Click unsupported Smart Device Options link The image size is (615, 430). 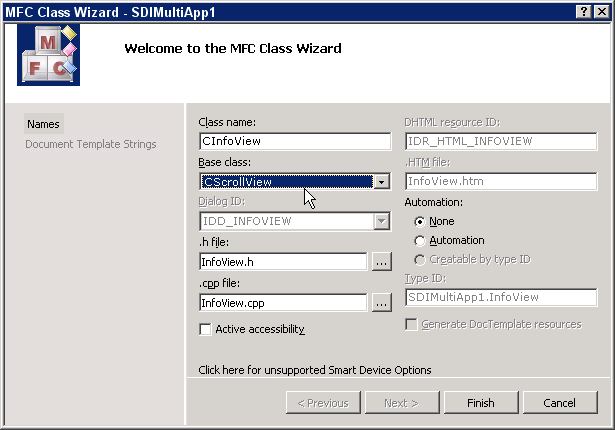[315, 370]
